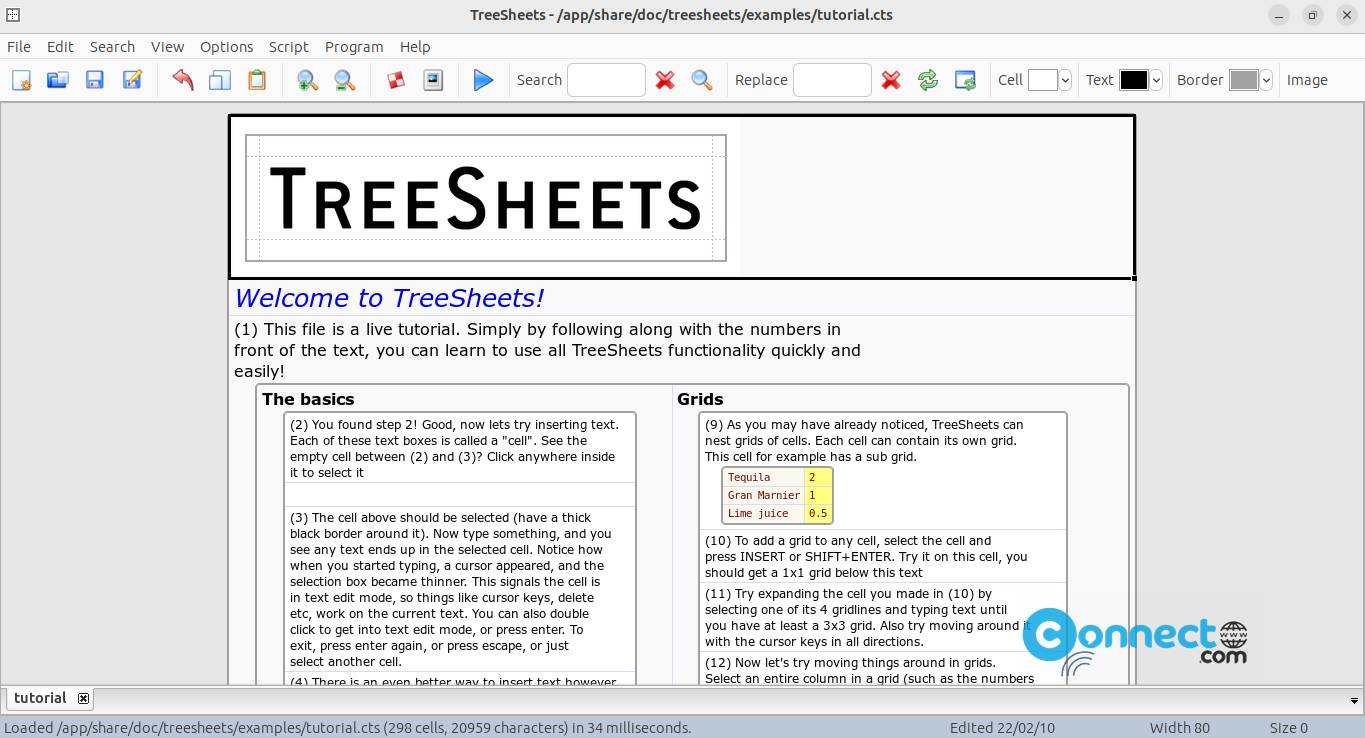The image size is (1365, 738).
Task: Zoom out with the minus magnifier icon
Action: click(x=345, y=80)
